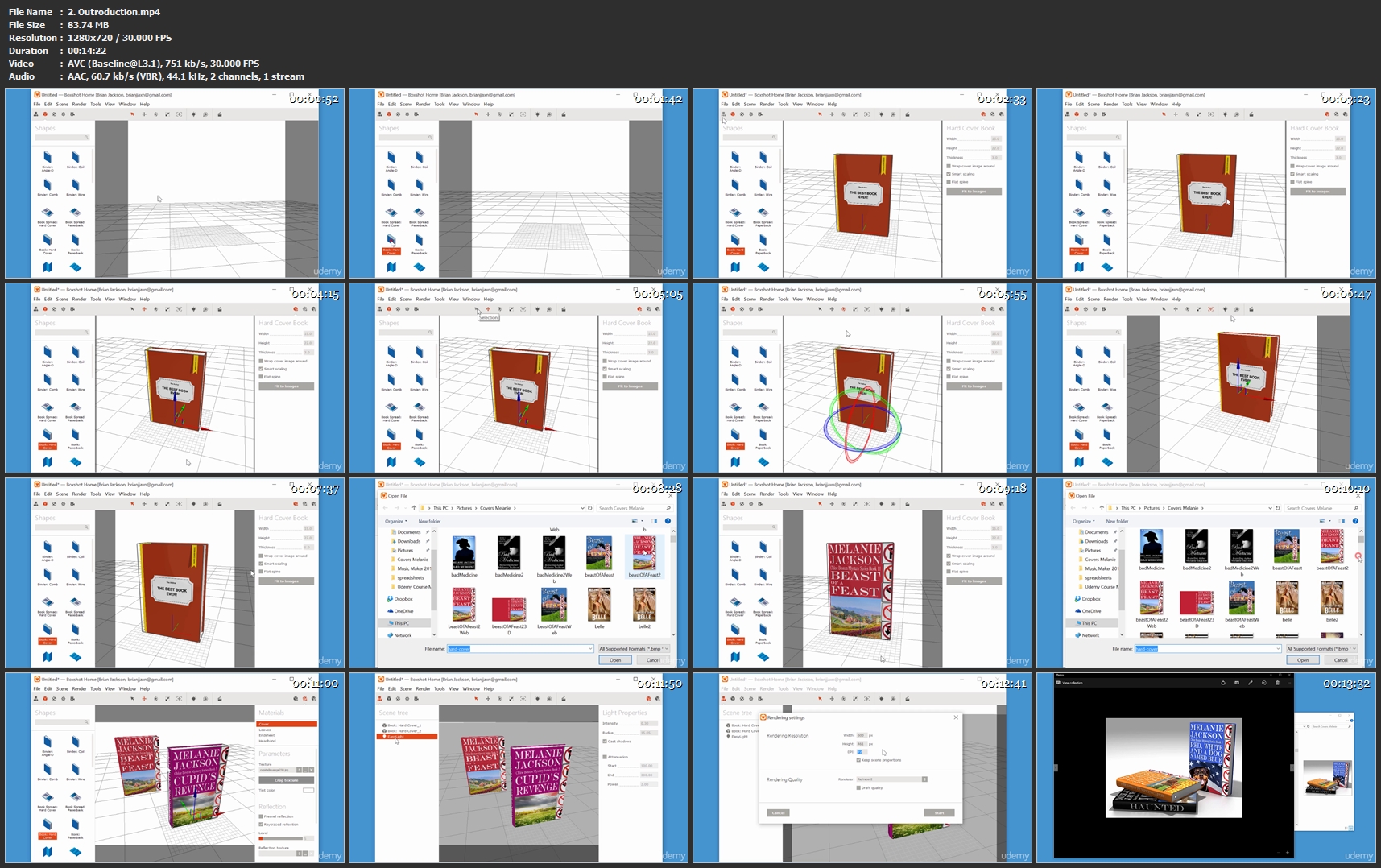Click Network location in 00:08:28 dialog sidebar
The height and width of the screenshot is (868, 1381).
pyautogui.click(x=400, y=635)
